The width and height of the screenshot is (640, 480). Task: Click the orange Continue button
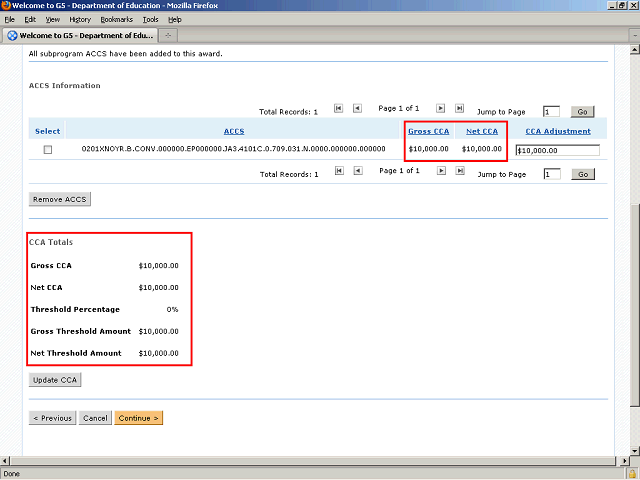(x=139, y=418)
